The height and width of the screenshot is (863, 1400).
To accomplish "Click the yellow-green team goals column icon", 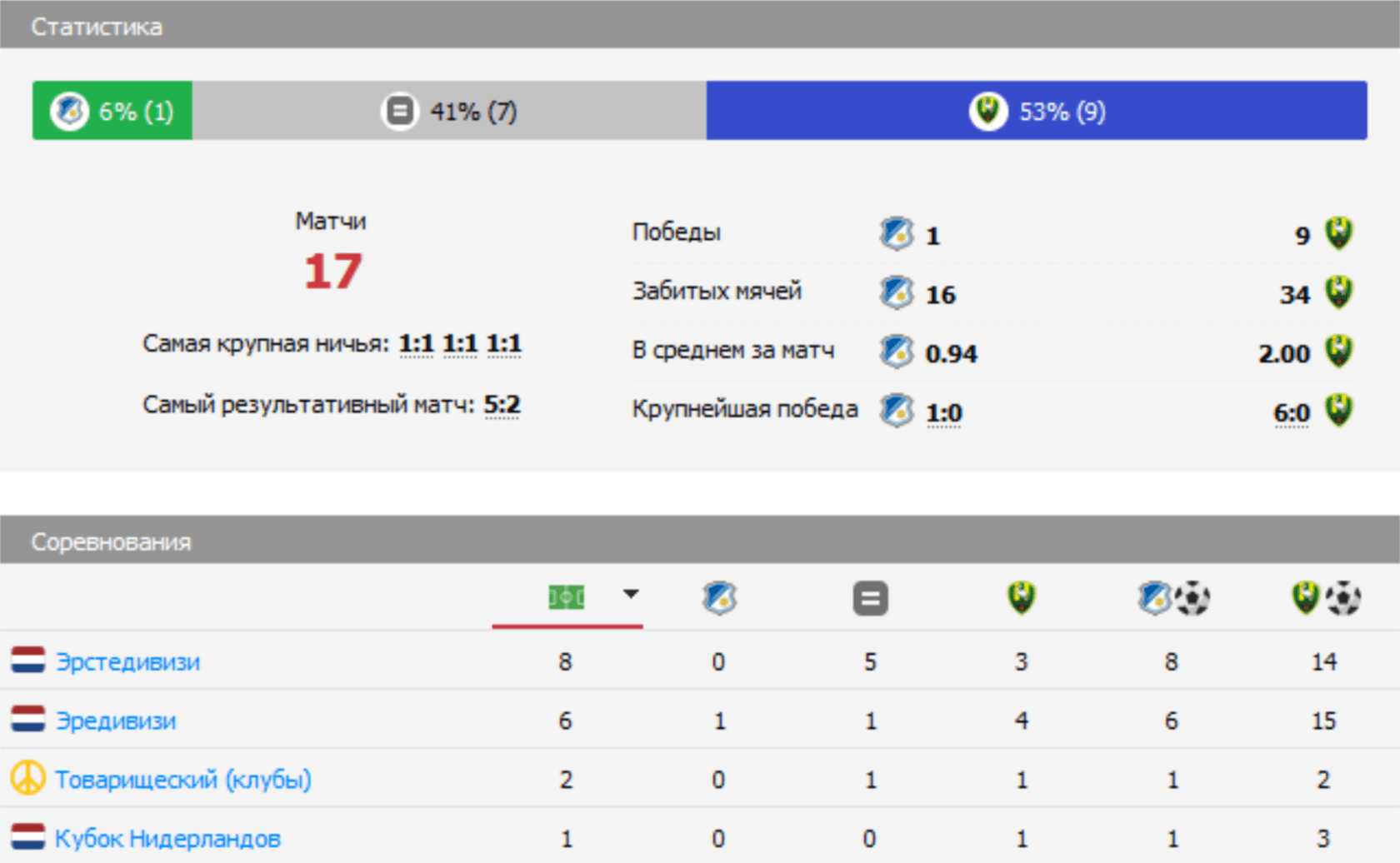I will [x=1325, y=598].
